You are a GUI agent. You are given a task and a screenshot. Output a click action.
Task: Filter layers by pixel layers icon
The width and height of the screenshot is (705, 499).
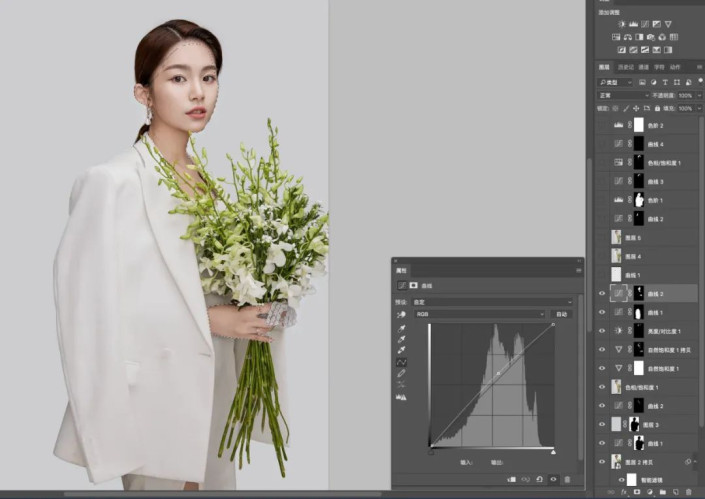(643, 82)
